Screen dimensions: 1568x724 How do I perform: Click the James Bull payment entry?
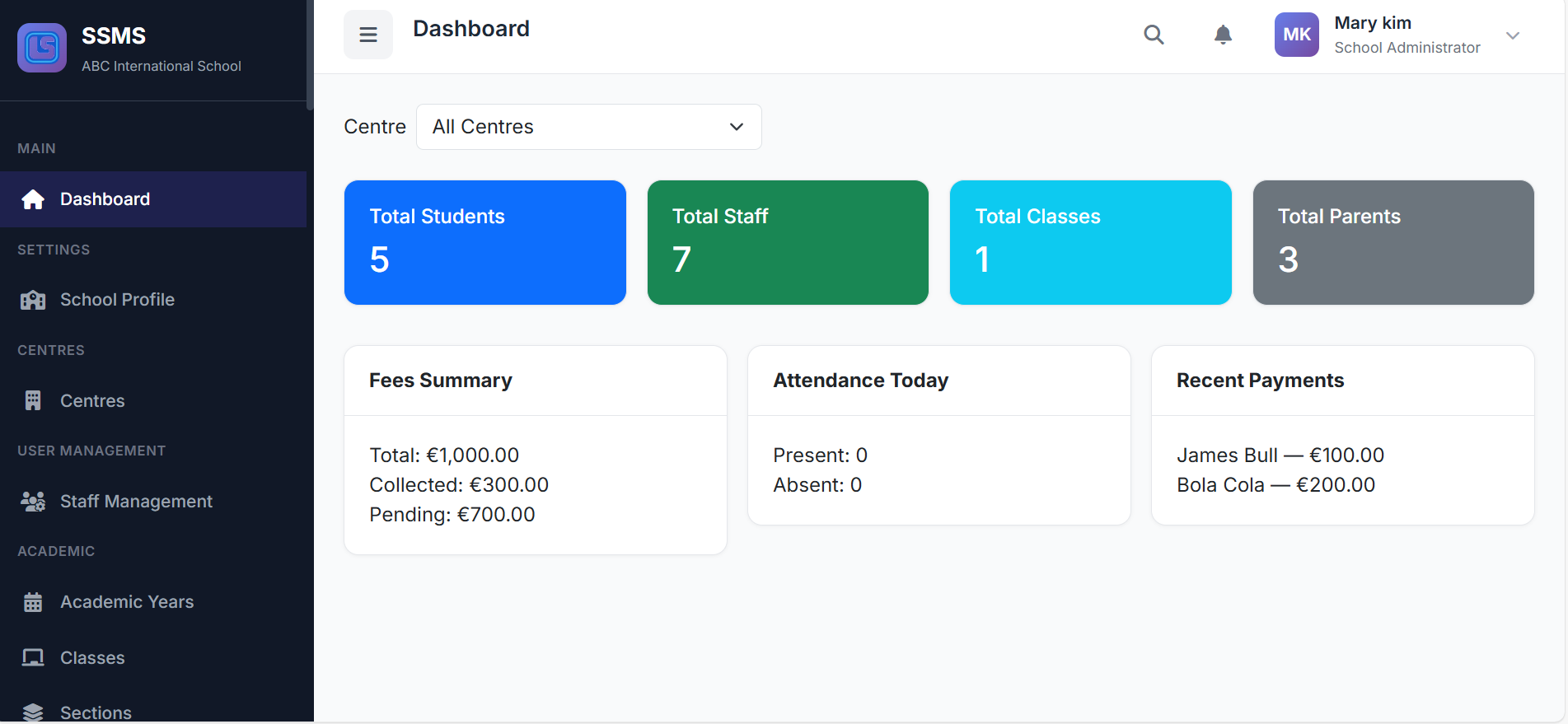click(x=1280, y=455)
